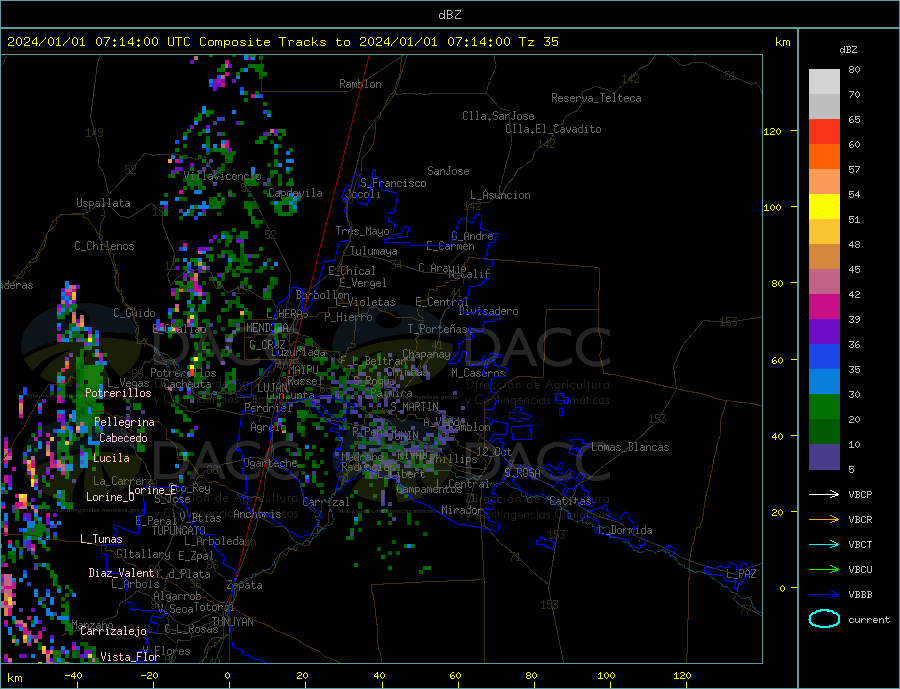Click the Lomas_Blancas place label
Viewport: 900px width, 689px height.
point(630,447)
